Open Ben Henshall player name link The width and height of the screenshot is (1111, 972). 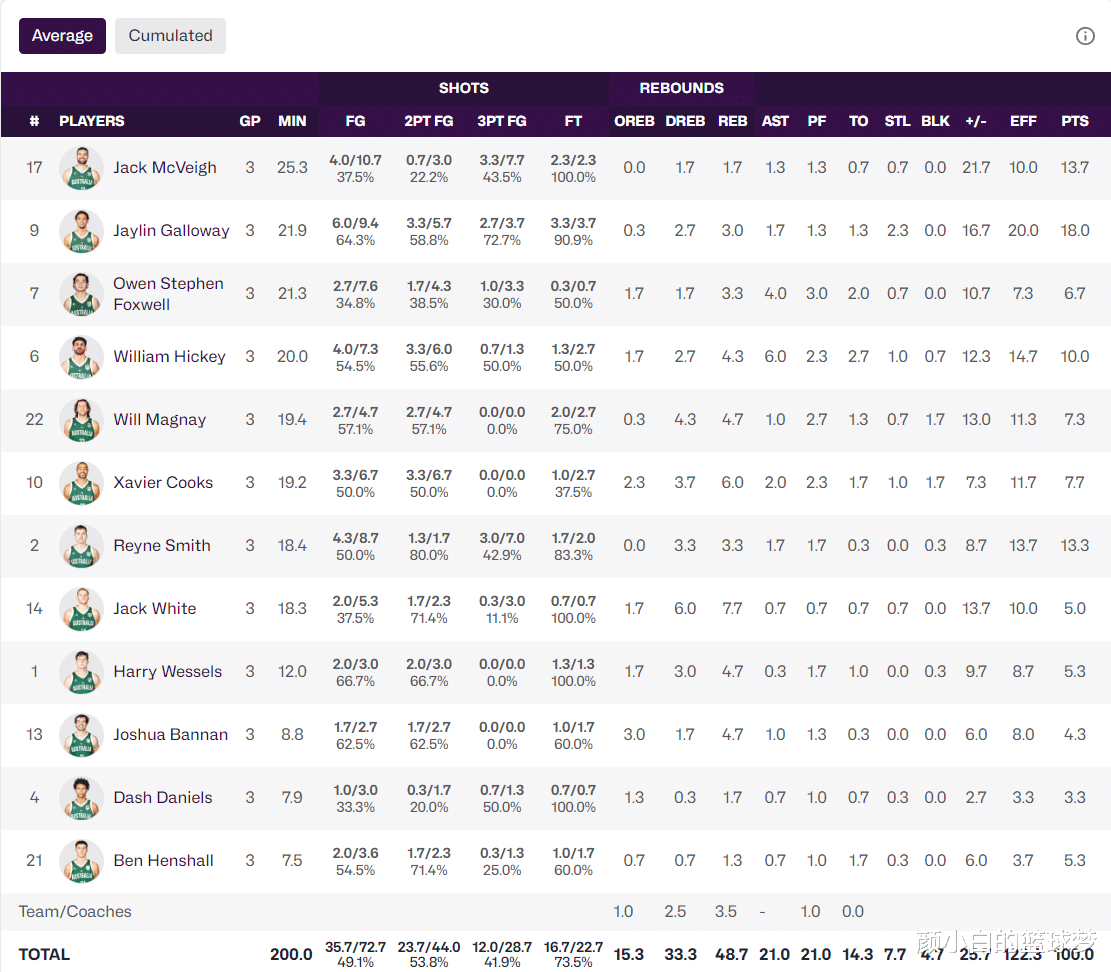point(164,861)
